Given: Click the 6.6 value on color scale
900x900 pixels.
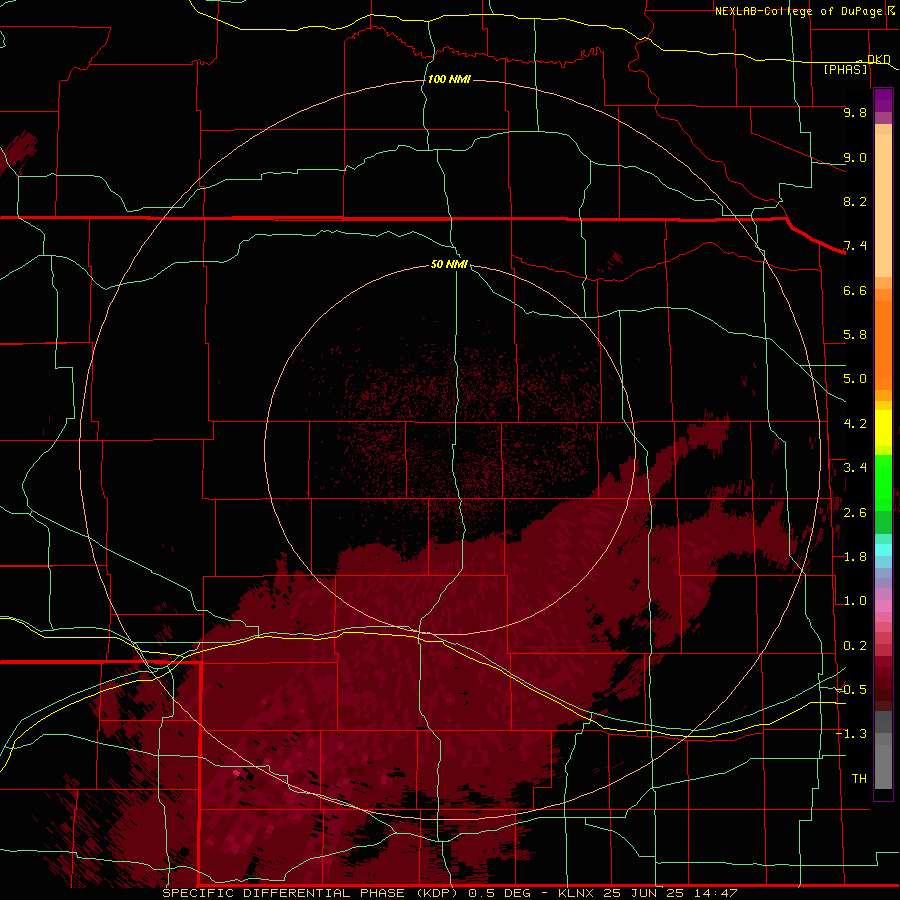Looking at the screenshot, I should (855, 290).
